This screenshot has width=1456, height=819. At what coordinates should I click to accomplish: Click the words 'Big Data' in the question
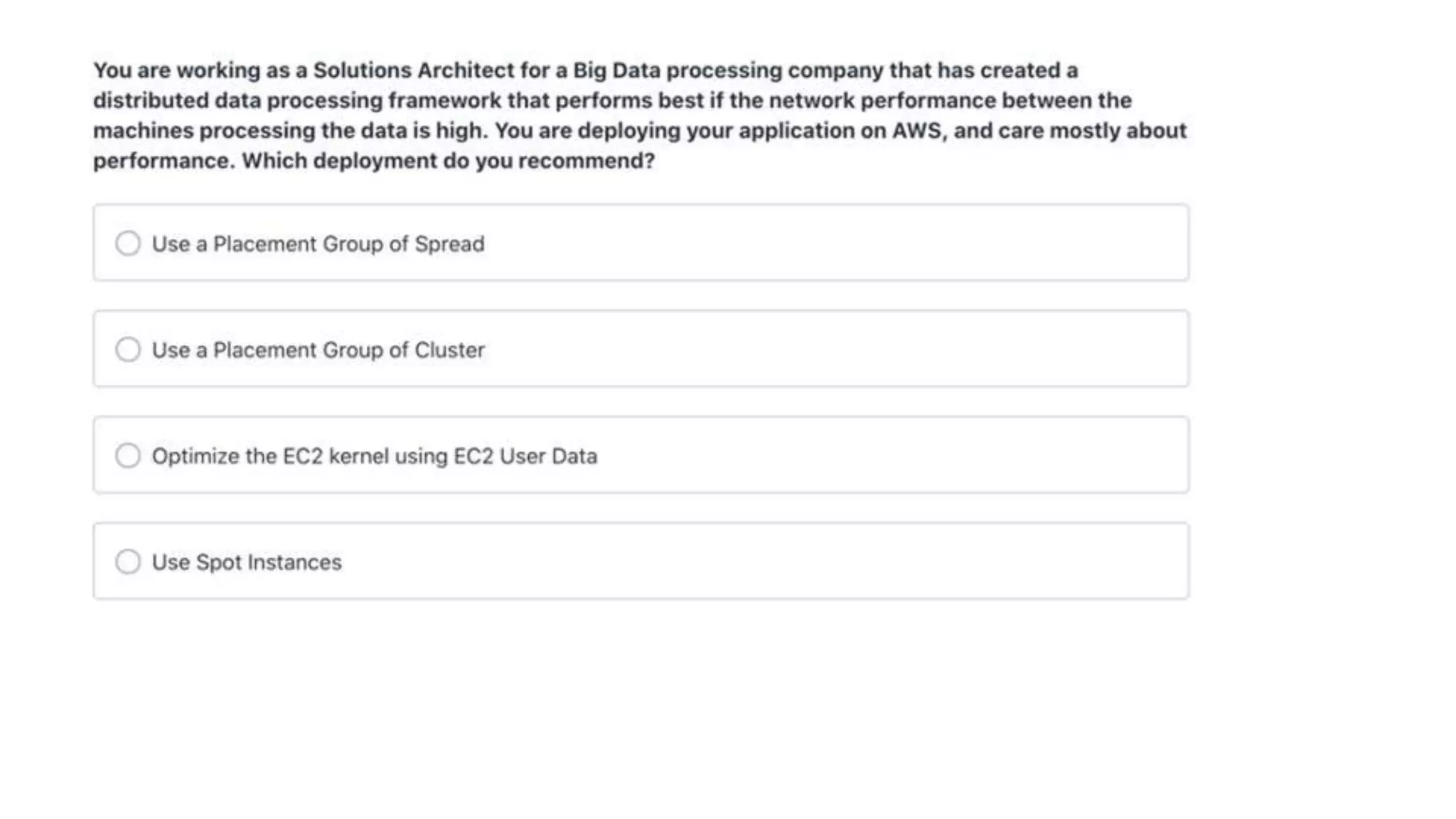click(616, 70)
